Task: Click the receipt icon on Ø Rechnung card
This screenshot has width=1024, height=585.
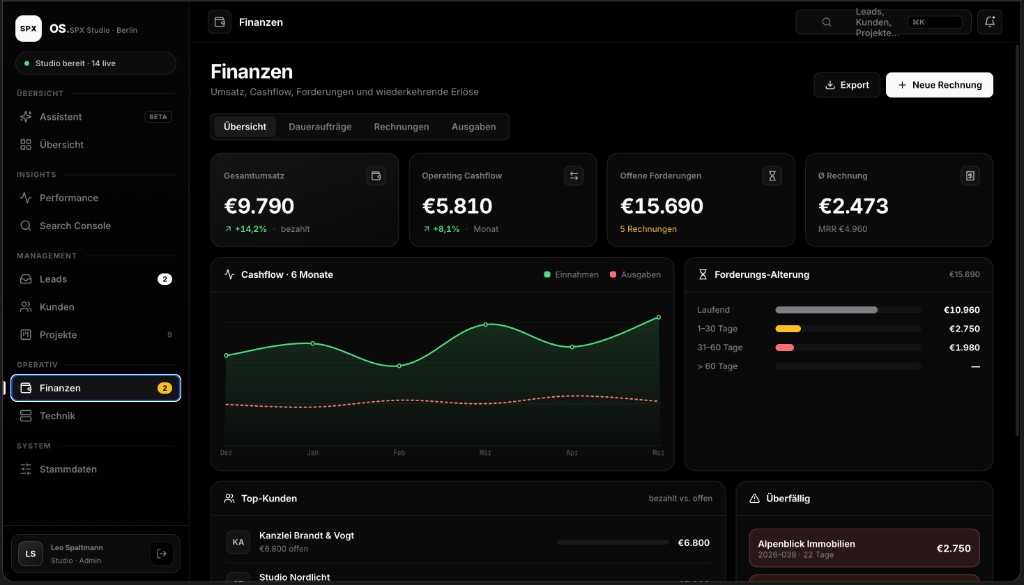Action: click(970, 176)
